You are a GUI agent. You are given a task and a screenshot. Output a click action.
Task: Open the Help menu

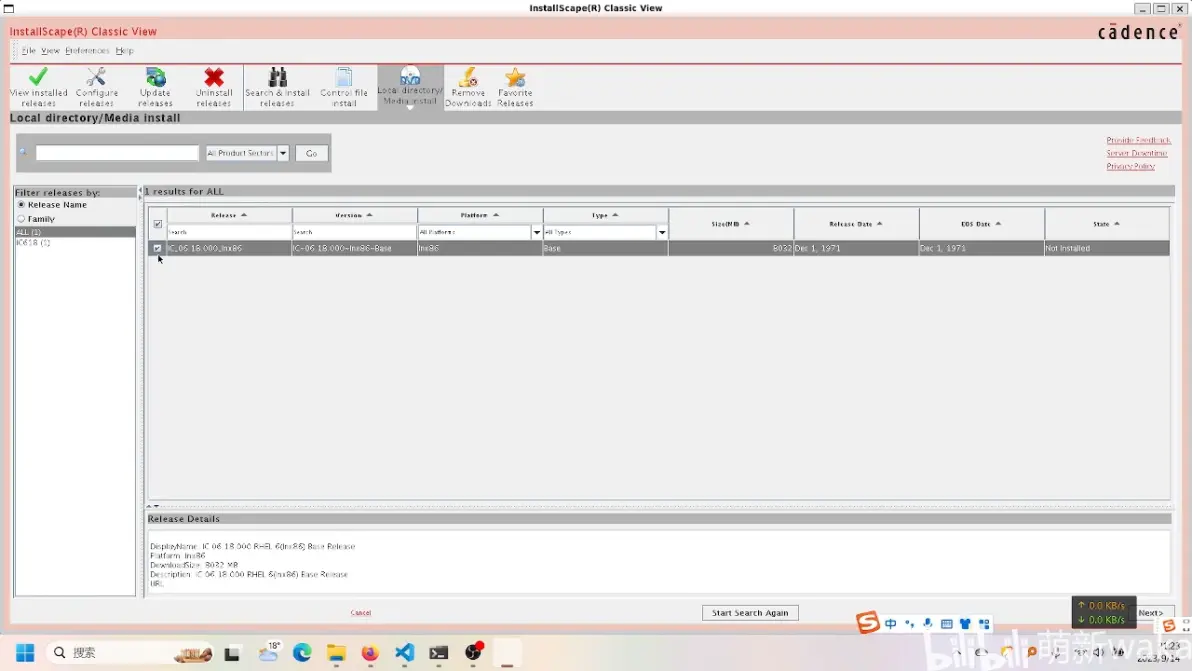pyautogui.click(x=124, y=51)
